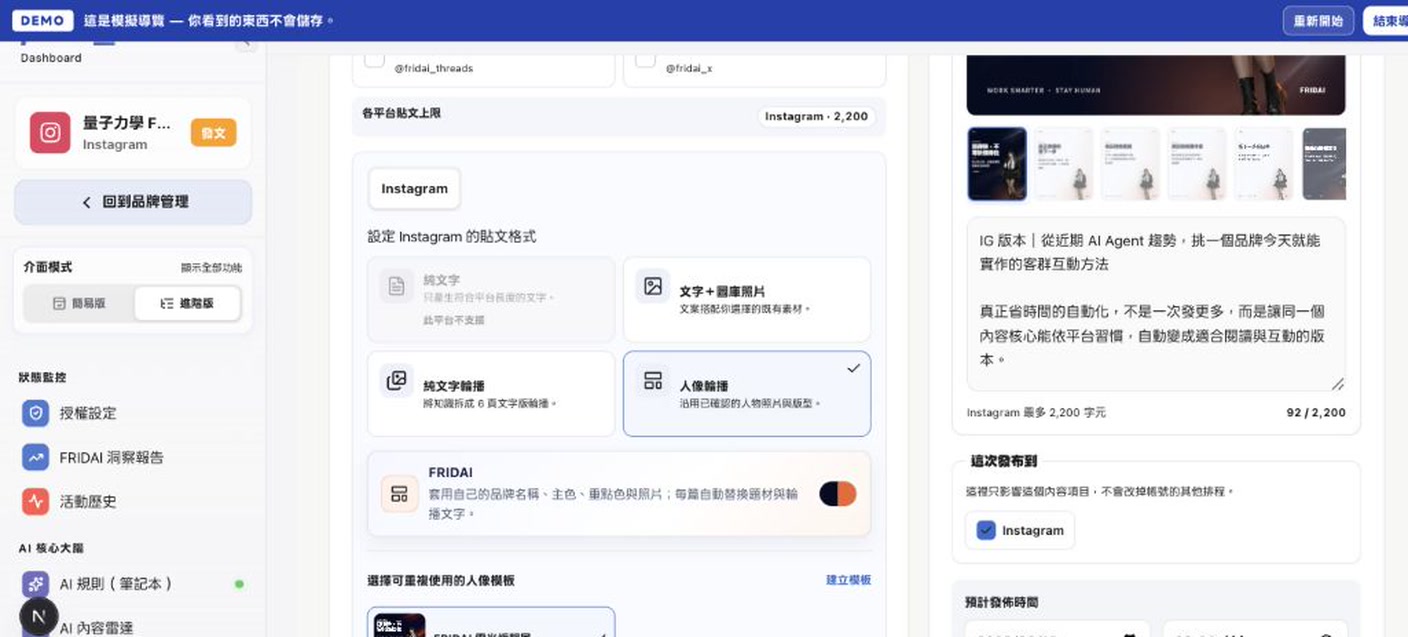Screen dimensions: 1408x637
Task: Click the Instagram · 2,200 limit chip
Action: tap(816, 116)
